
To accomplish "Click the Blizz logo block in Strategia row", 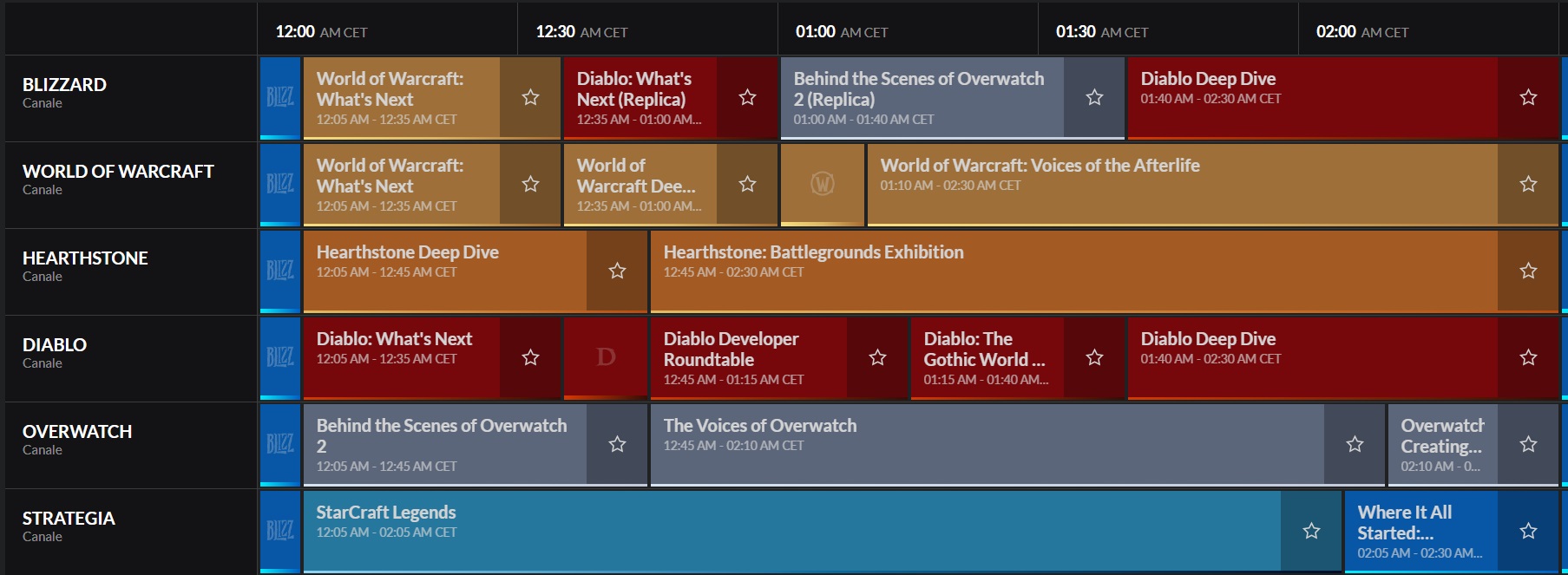I will 280,532.
